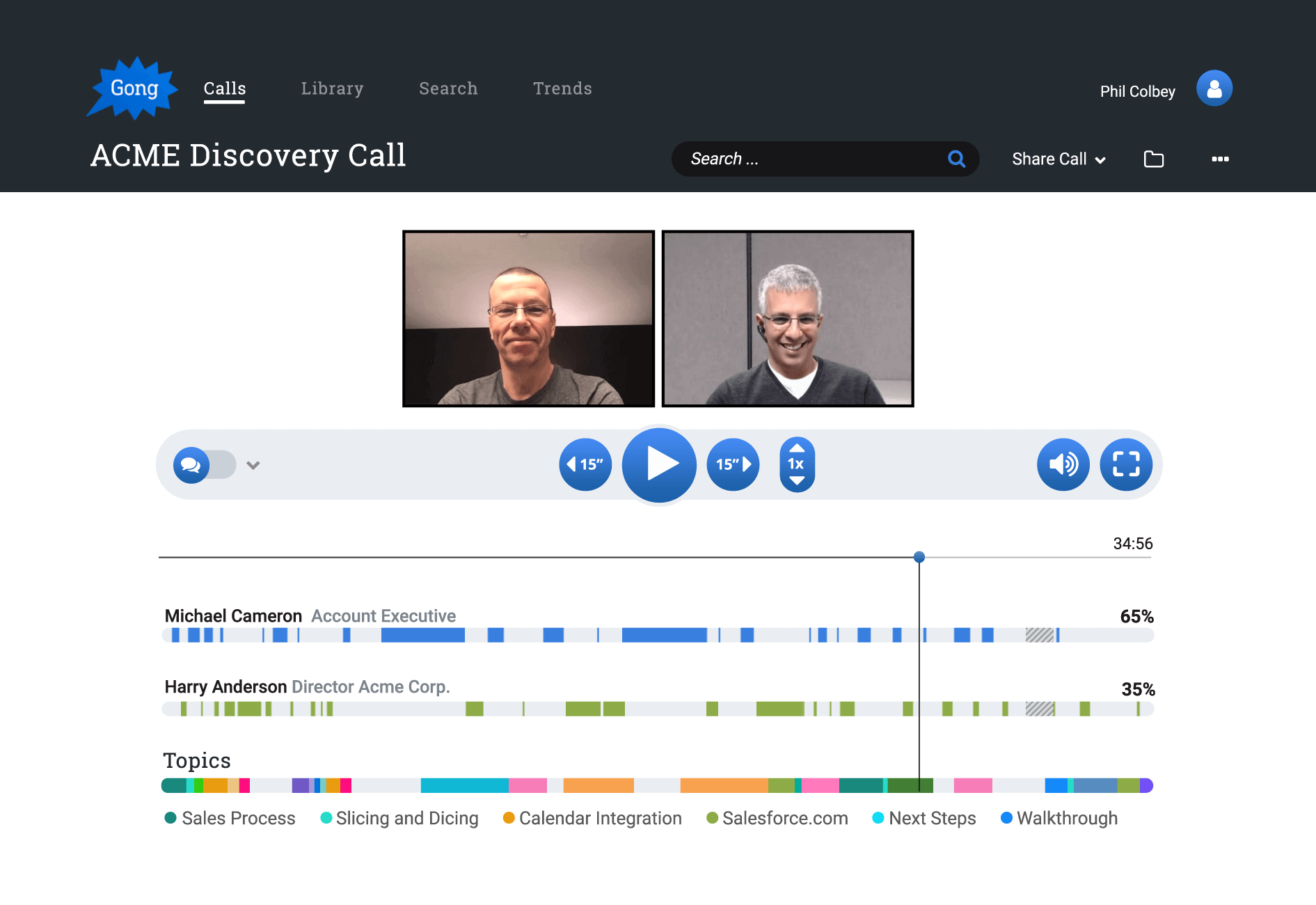Enter fullscreen mode
This screenshot has height=905, width=1316.
click(x=1126, y=464)
